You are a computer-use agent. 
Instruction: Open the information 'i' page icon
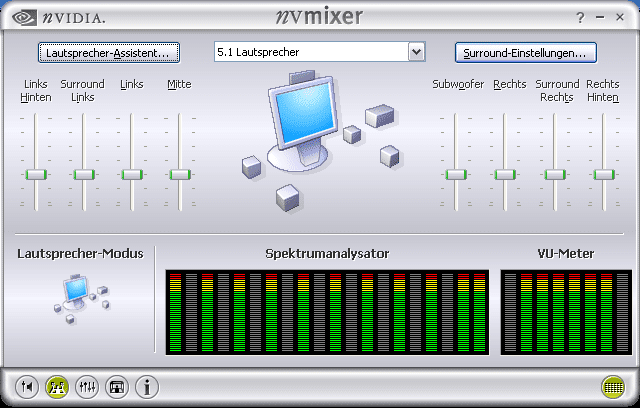(x=147, y=386)
